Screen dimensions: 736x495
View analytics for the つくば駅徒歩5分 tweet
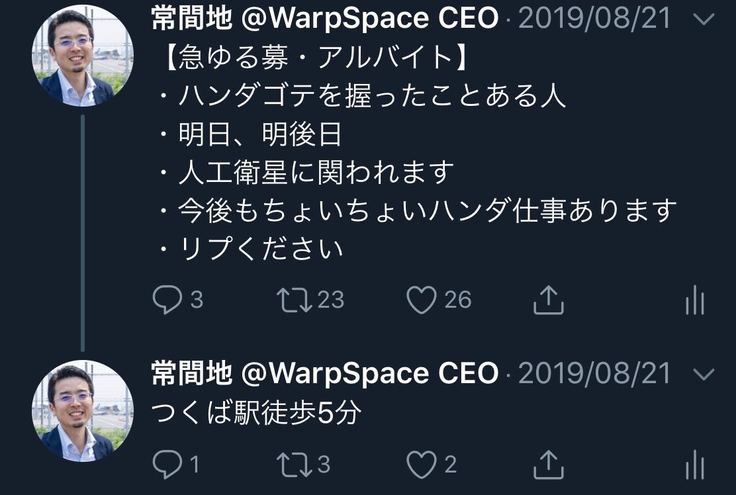[695, 464]
